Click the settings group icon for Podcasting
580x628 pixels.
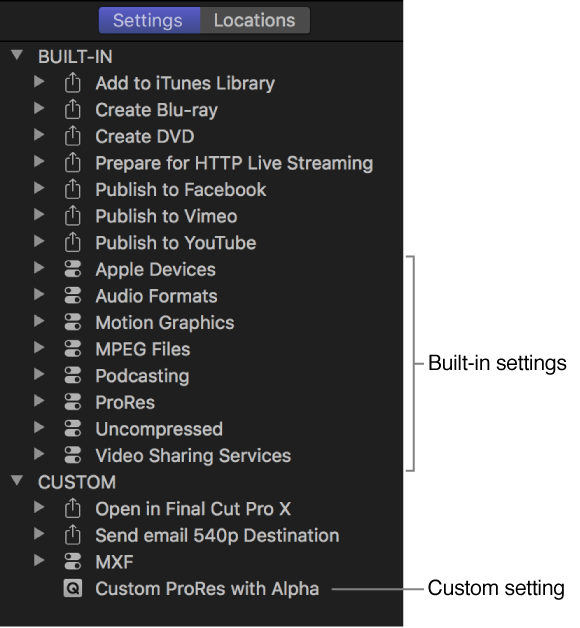click(73, 375)
